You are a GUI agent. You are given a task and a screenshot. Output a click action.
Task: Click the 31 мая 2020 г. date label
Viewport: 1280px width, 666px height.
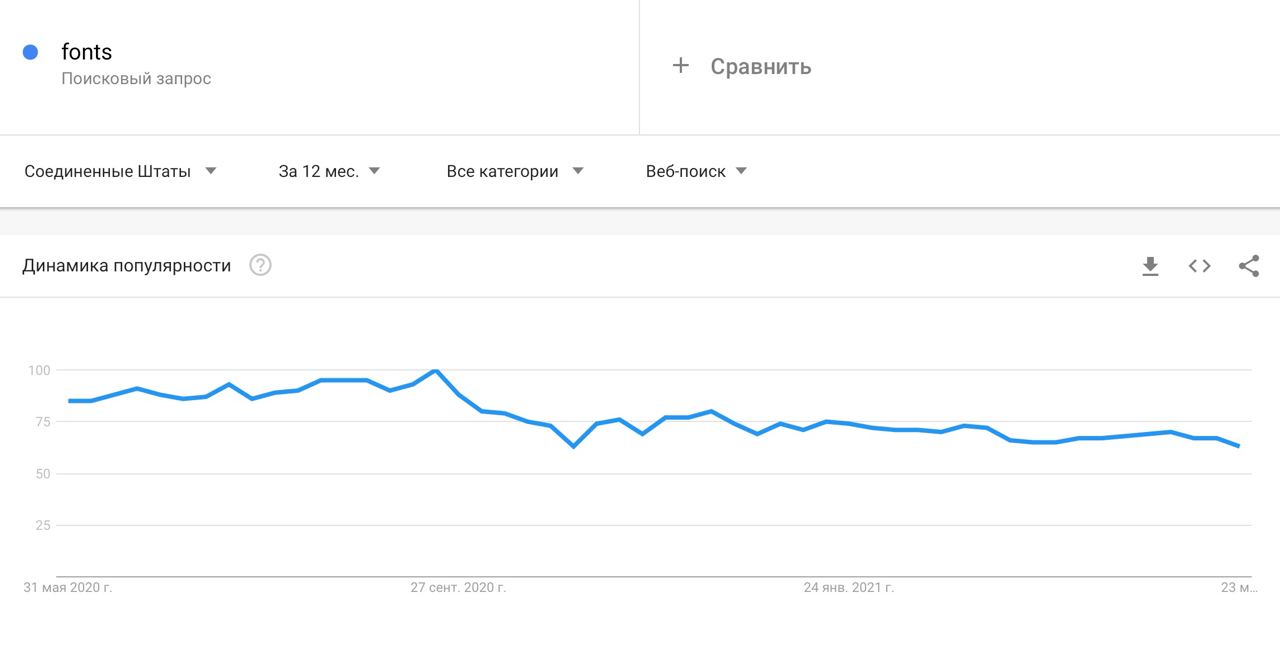point(68,588)
